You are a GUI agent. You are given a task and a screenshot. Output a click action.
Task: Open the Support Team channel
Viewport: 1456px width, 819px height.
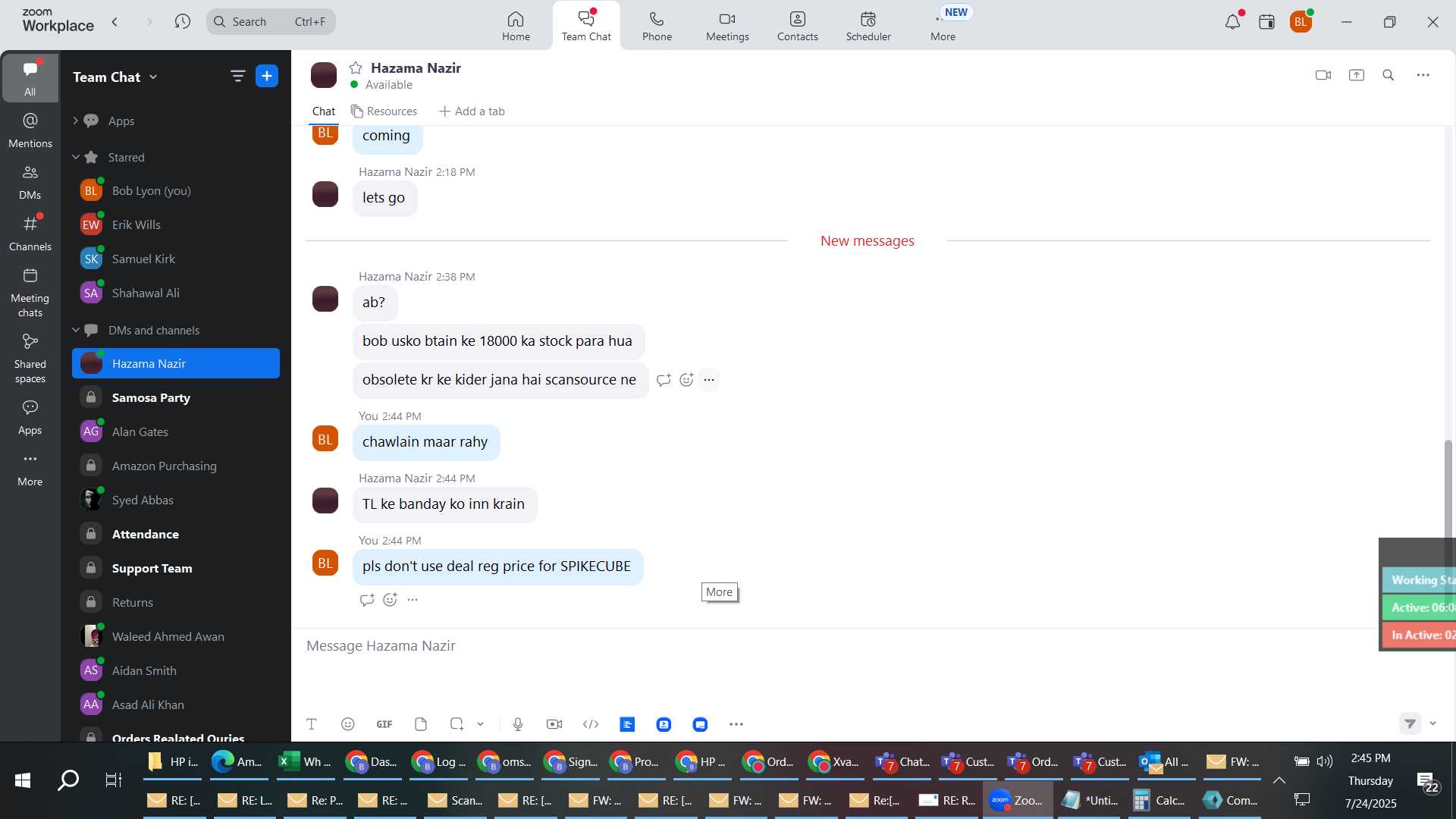(176, 568)
